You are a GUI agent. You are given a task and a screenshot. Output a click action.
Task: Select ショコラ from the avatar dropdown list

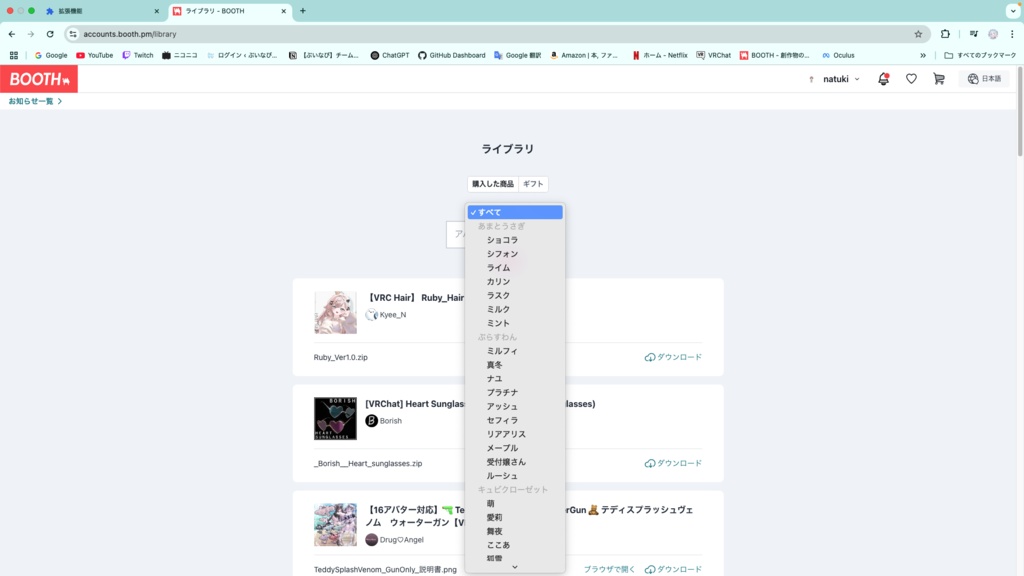click(x=504, y=239)
